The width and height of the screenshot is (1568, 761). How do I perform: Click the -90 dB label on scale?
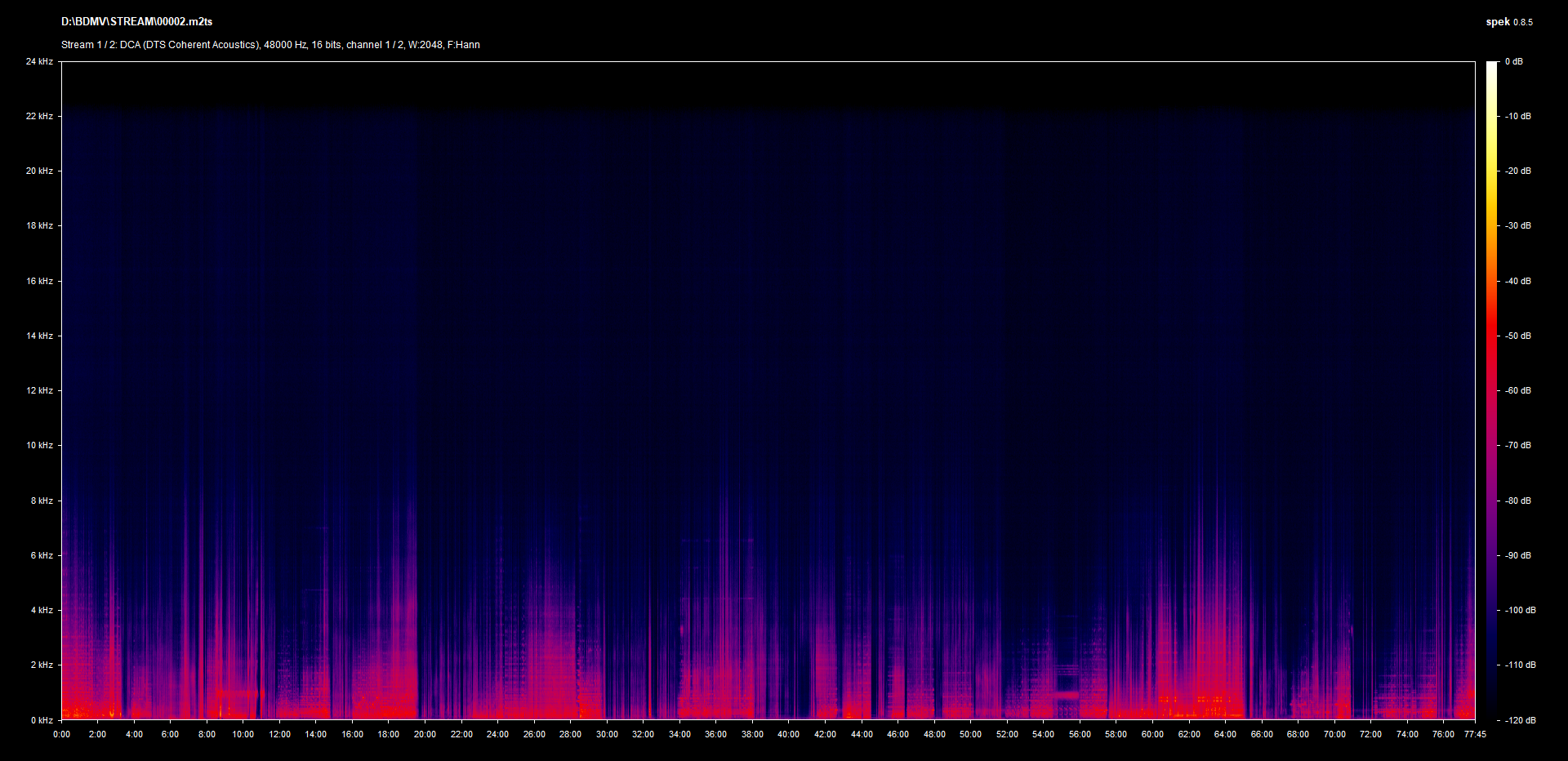(x=1518, y=555)
